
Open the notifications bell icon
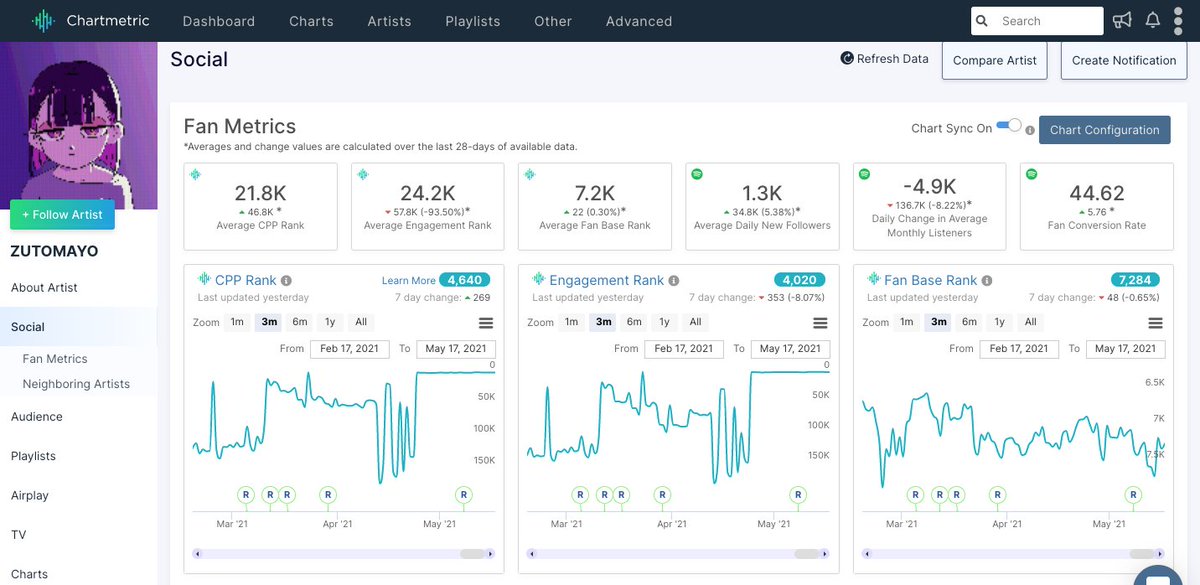pyautogui.click(x=1153, y=20)
